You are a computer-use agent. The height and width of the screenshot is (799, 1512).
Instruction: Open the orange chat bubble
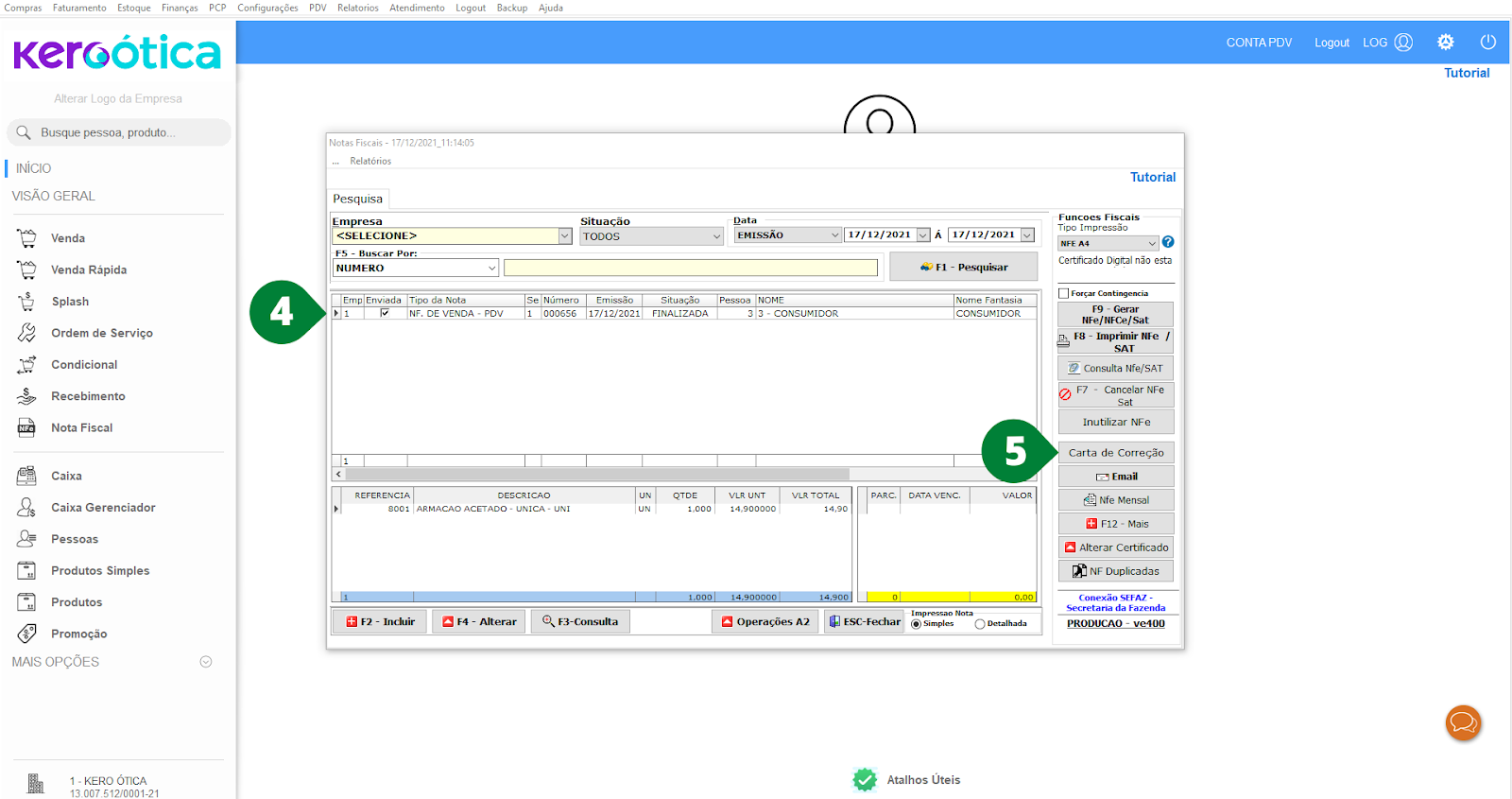1463,723
